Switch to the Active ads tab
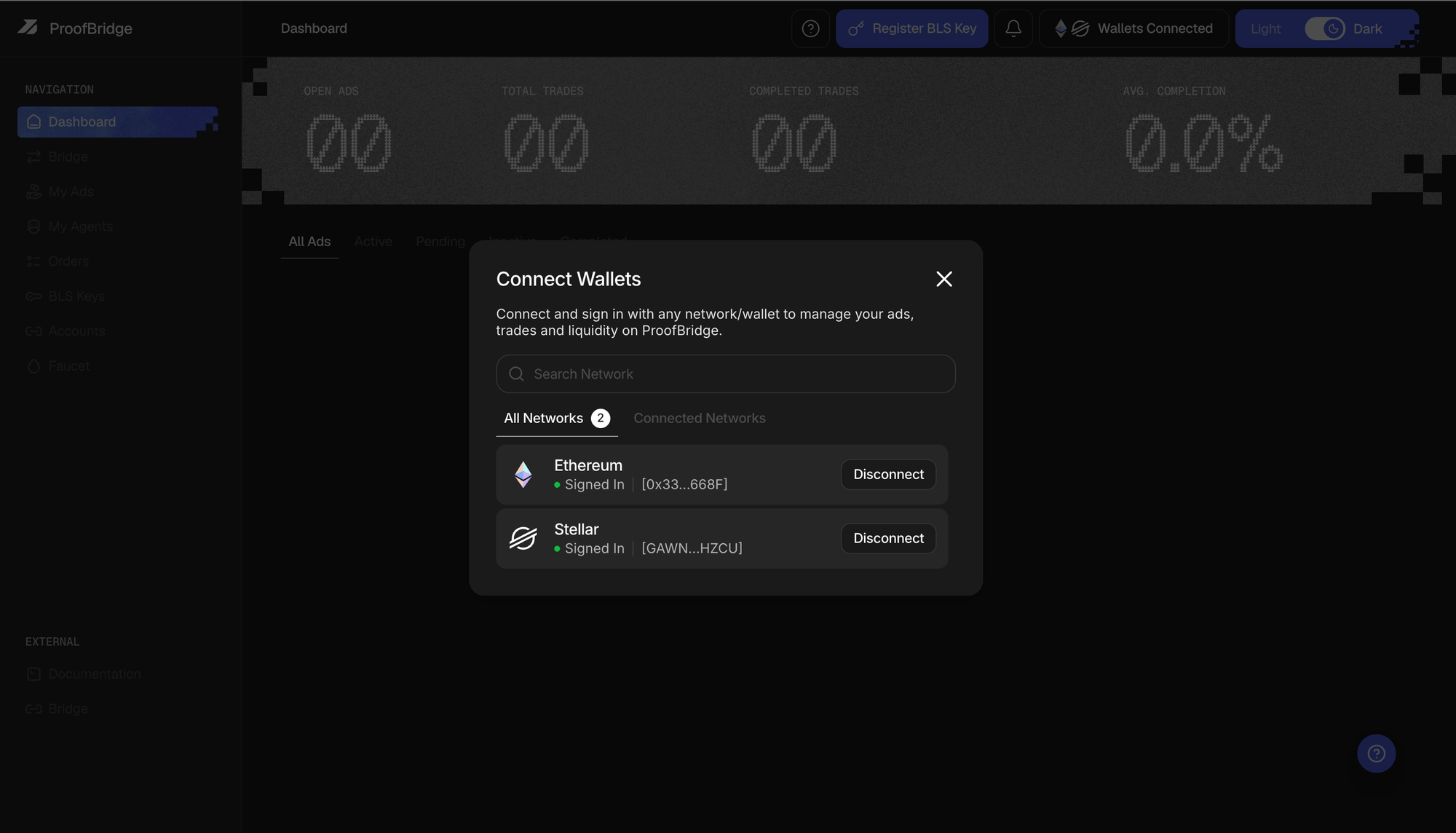Screen dimensions: 1456x833 point(373,242)
